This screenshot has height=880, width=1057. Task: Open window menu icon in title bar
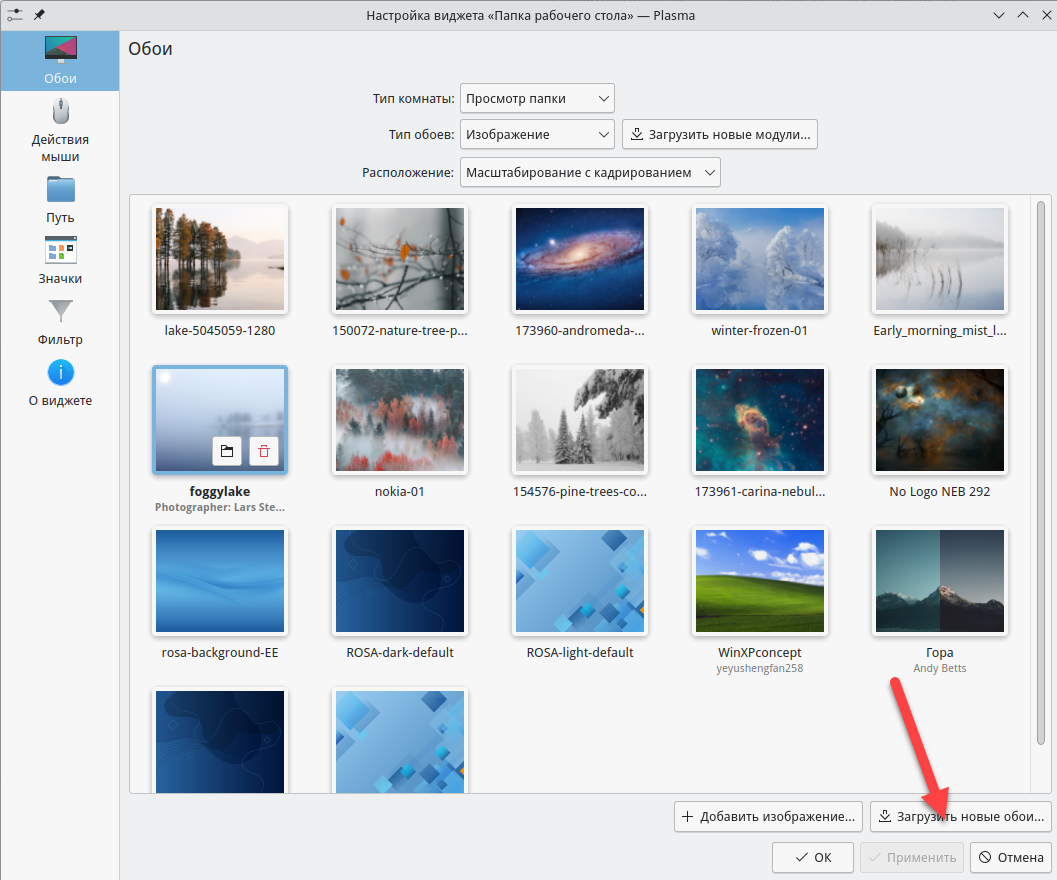[x=14, y=15]
